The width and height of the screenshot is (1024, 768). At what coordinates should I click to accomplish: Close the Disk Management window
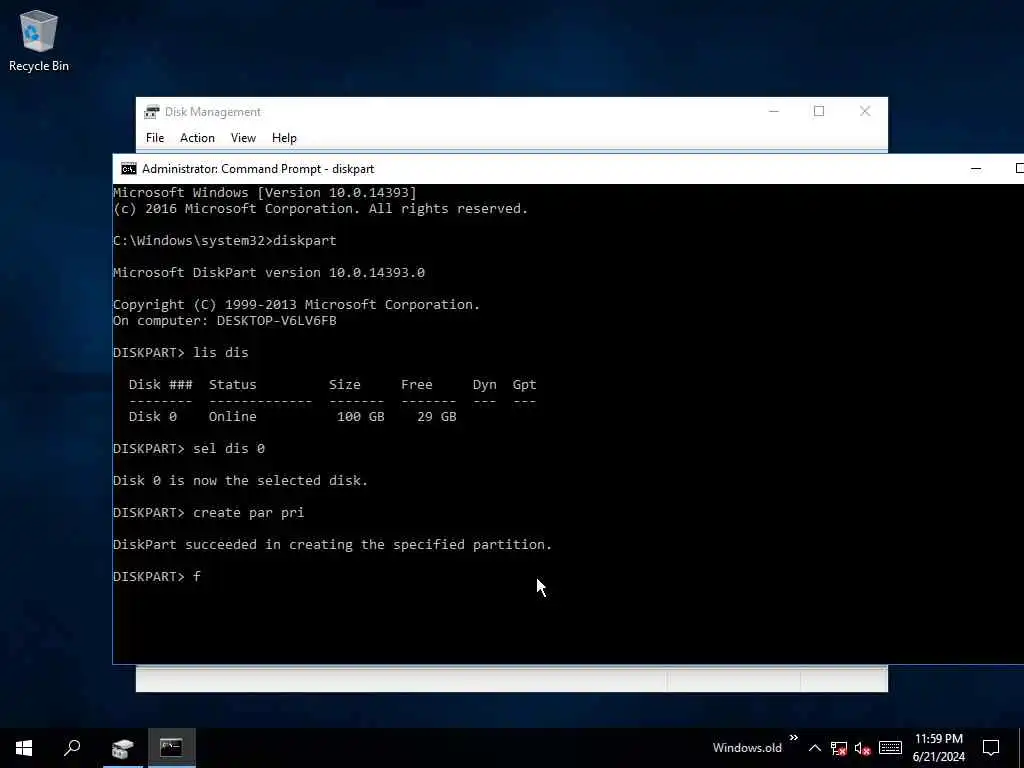point(865,112)
